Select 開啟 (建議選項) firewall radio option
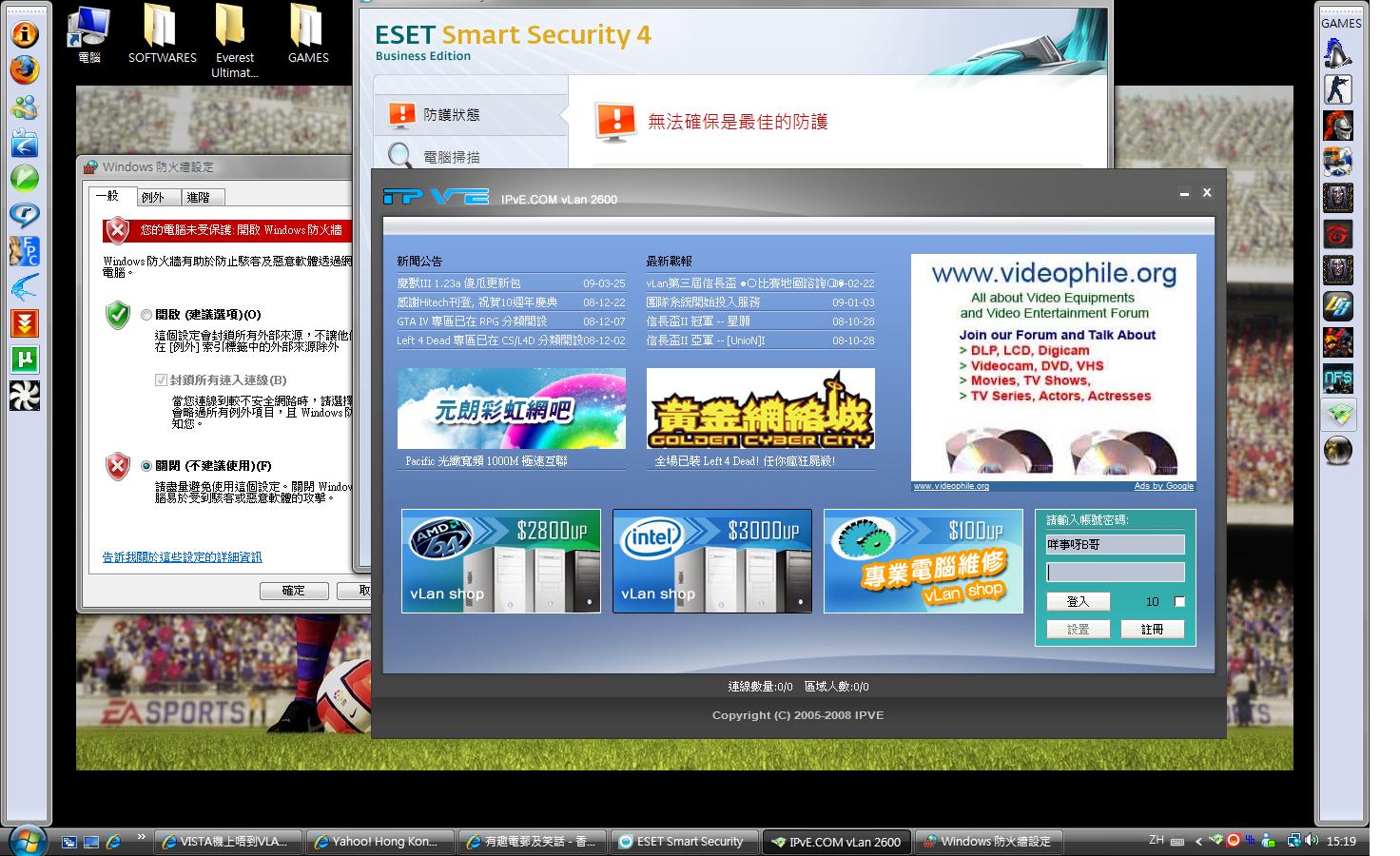 146,314
